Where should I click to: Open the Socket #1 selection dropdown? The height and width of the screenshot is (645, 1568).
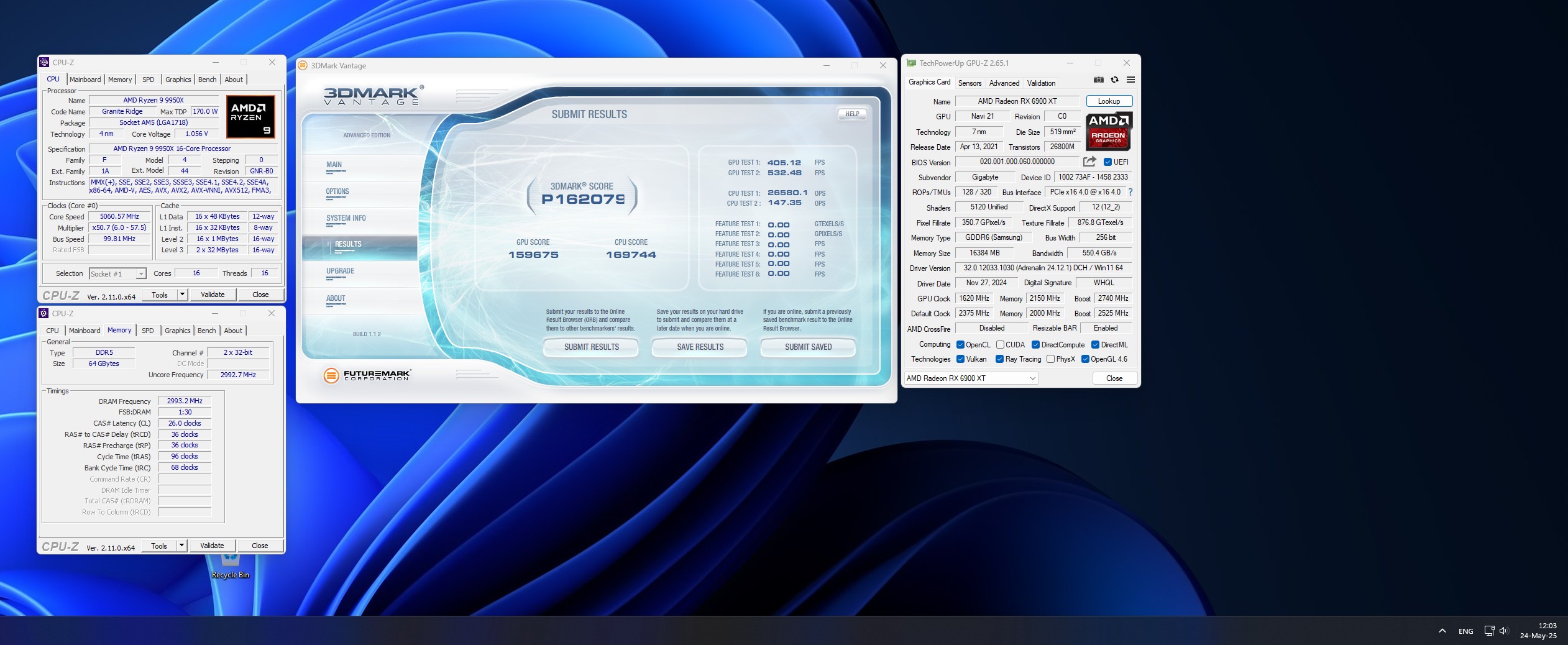[x=117, y=273]
